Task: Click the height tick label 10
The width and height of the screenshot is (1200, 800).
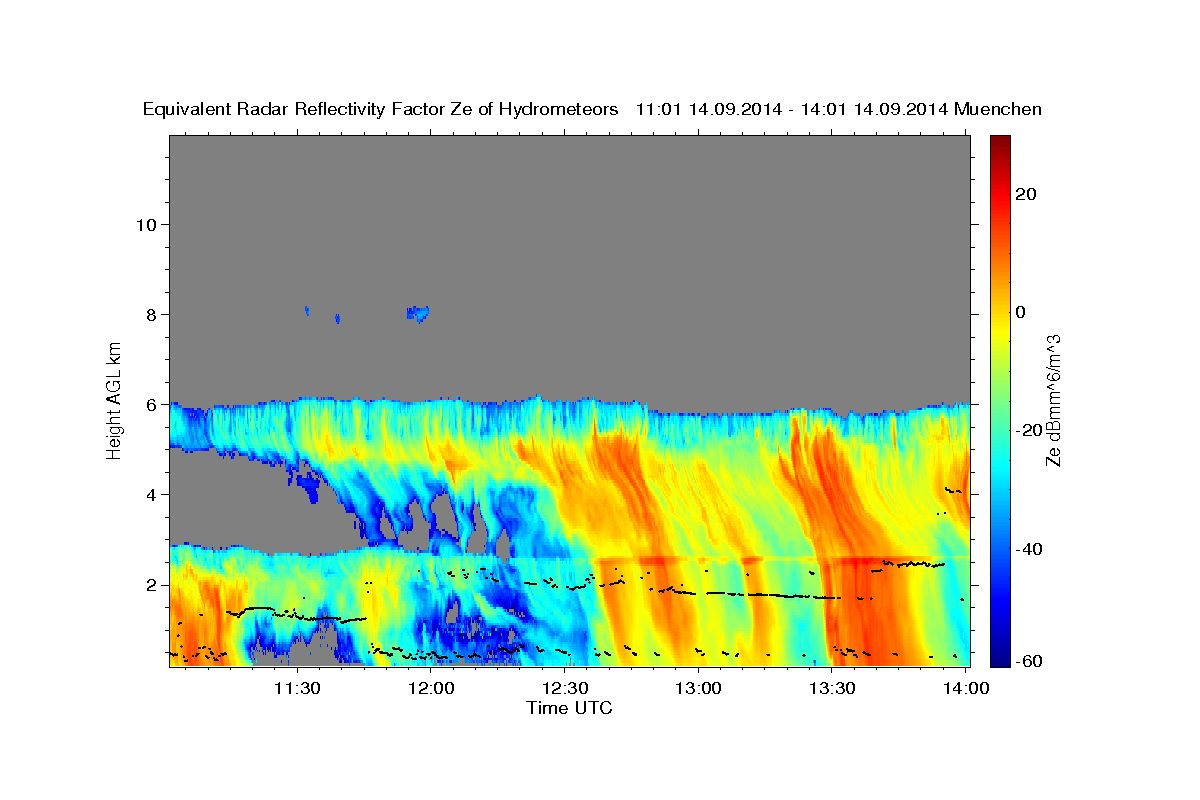Action: 146,224
